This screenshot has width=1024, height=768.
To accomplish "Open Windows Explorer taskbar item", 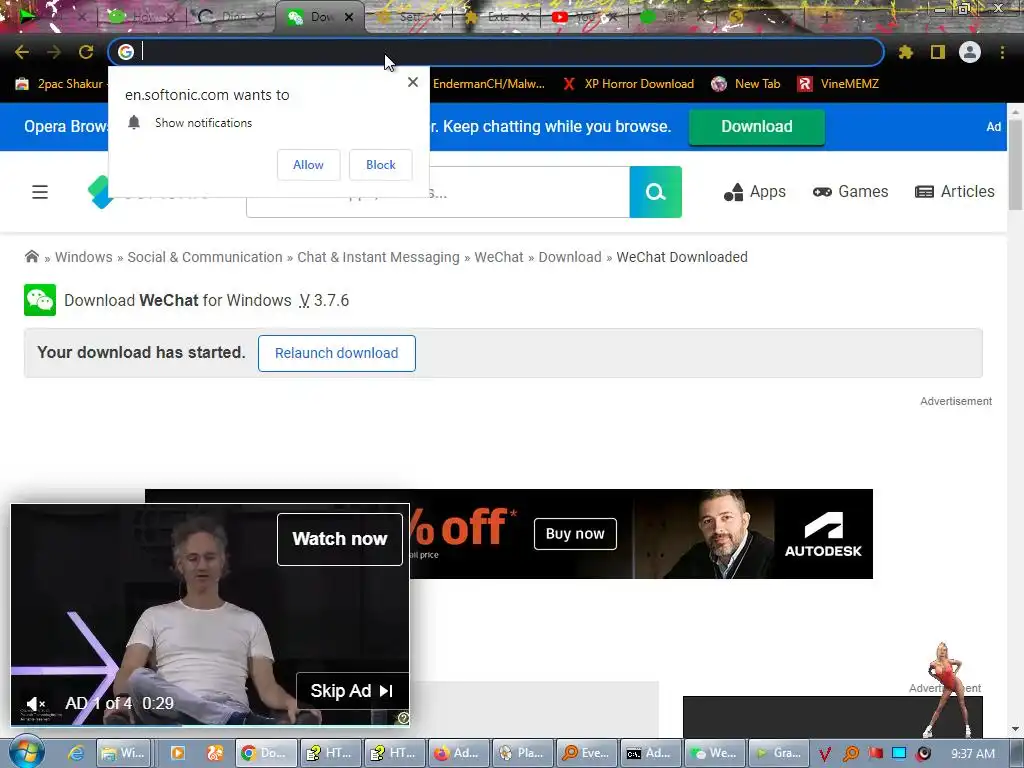I will pyautogui.click(x=123, y=753).
